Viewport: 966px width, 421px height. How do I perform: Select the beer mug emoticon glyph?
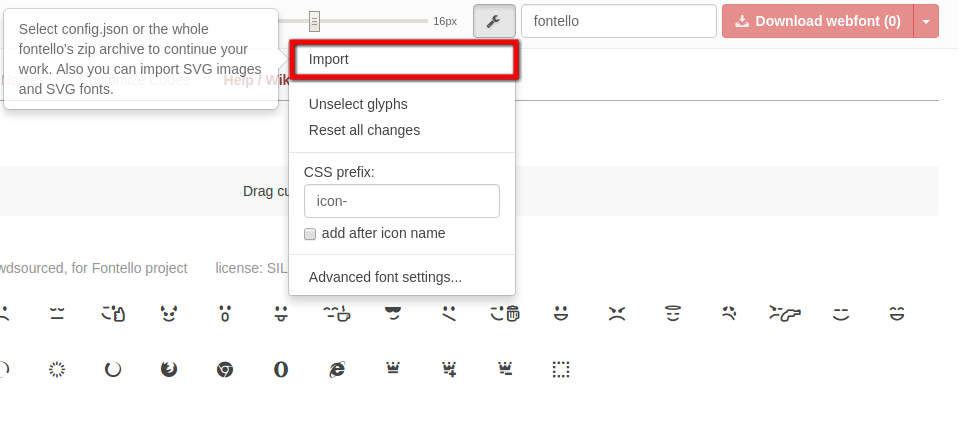(505, 314)
